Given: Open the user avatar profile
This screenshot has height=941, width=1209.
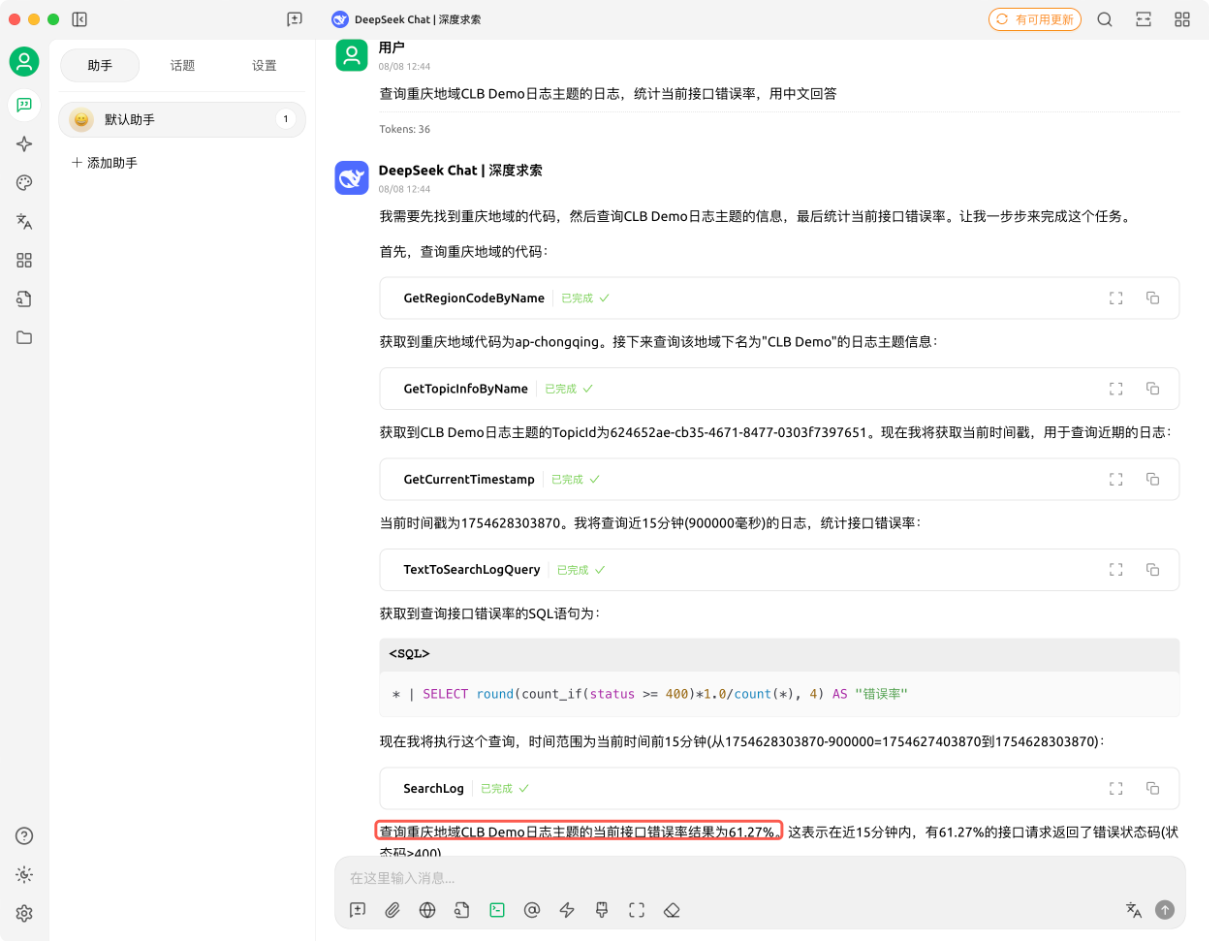Looking at the screenshot, I should point(24,62).
